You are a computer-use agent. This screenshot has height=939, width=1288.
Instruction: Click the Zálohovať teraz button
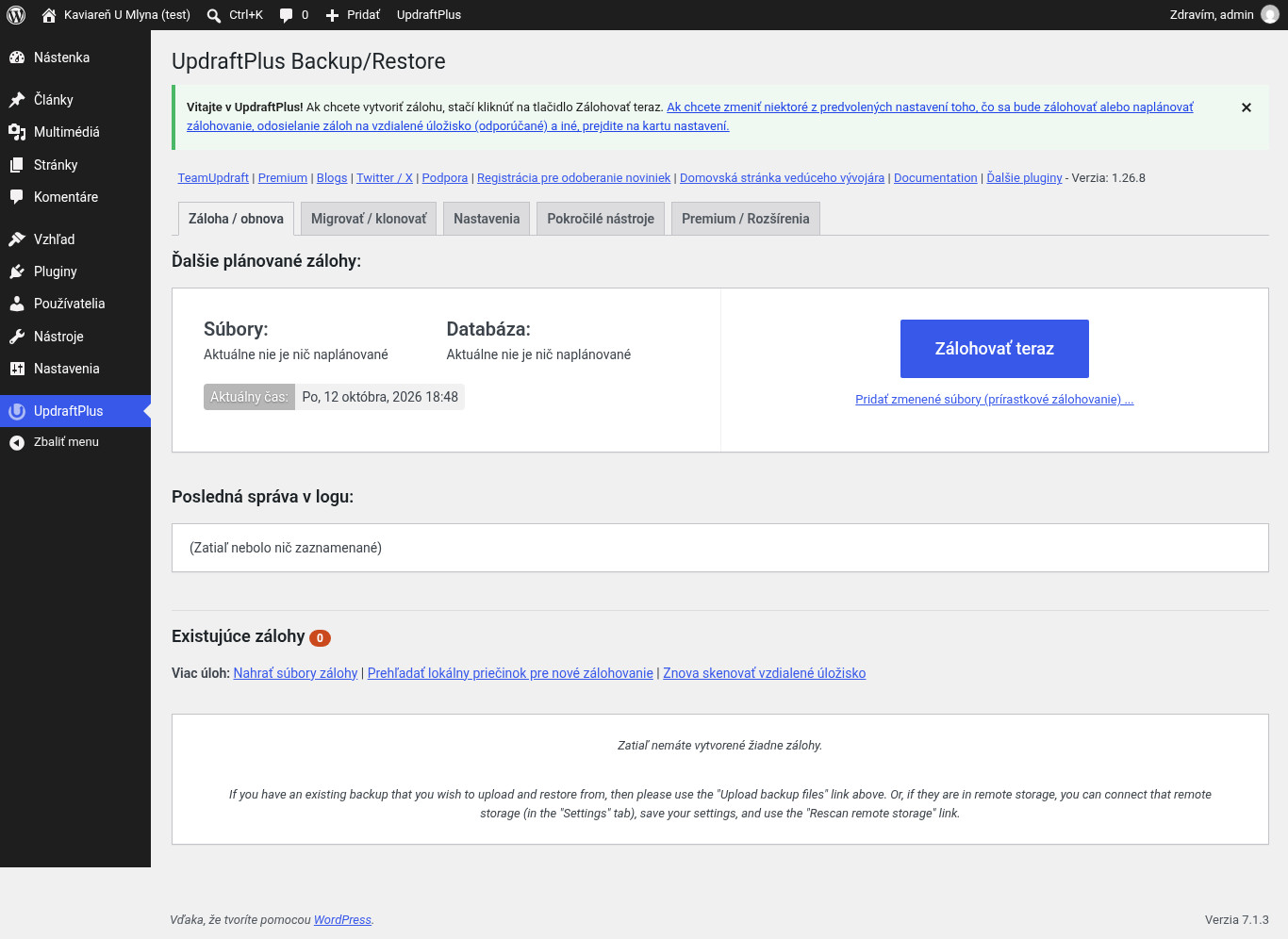[x=995, y=349]
